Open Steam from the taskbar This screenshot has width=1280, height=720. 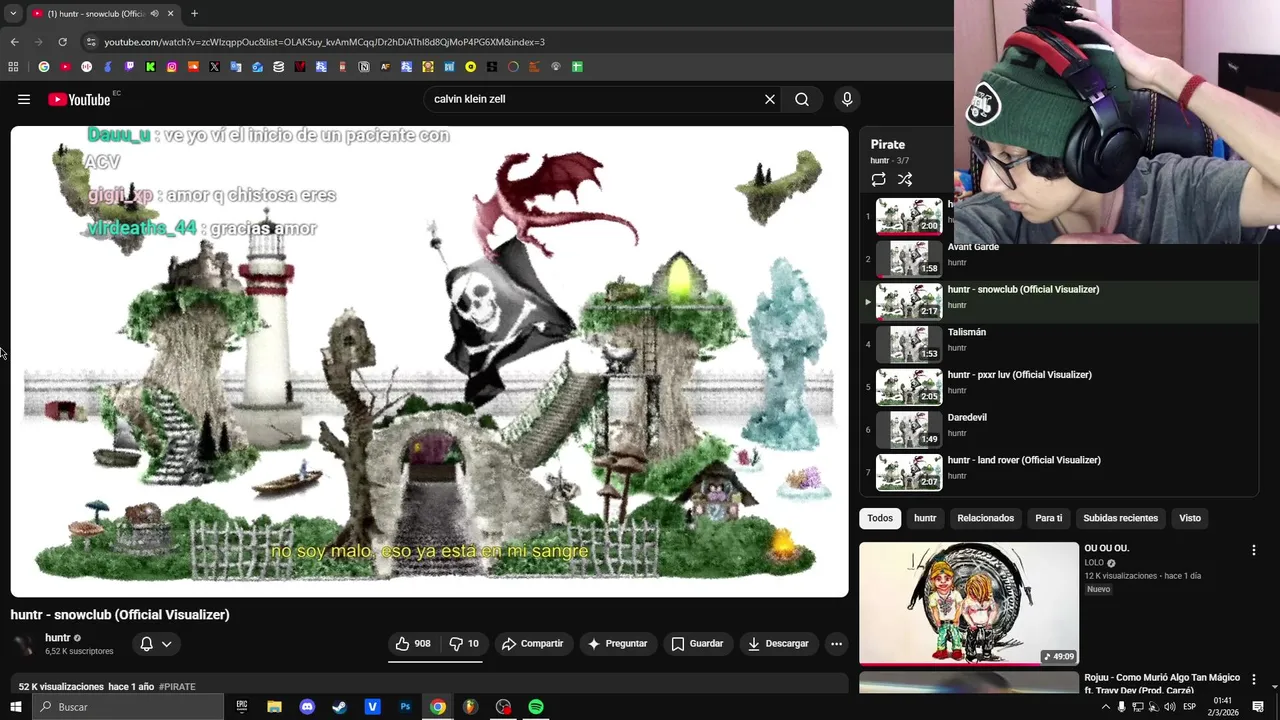point(340,707)
